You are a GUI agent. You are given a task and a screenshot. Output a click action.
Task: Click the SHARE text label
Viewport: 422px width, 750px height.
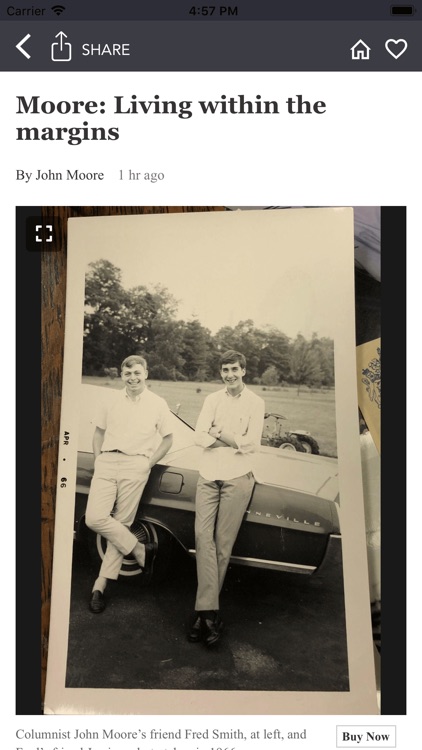[106, 50]
